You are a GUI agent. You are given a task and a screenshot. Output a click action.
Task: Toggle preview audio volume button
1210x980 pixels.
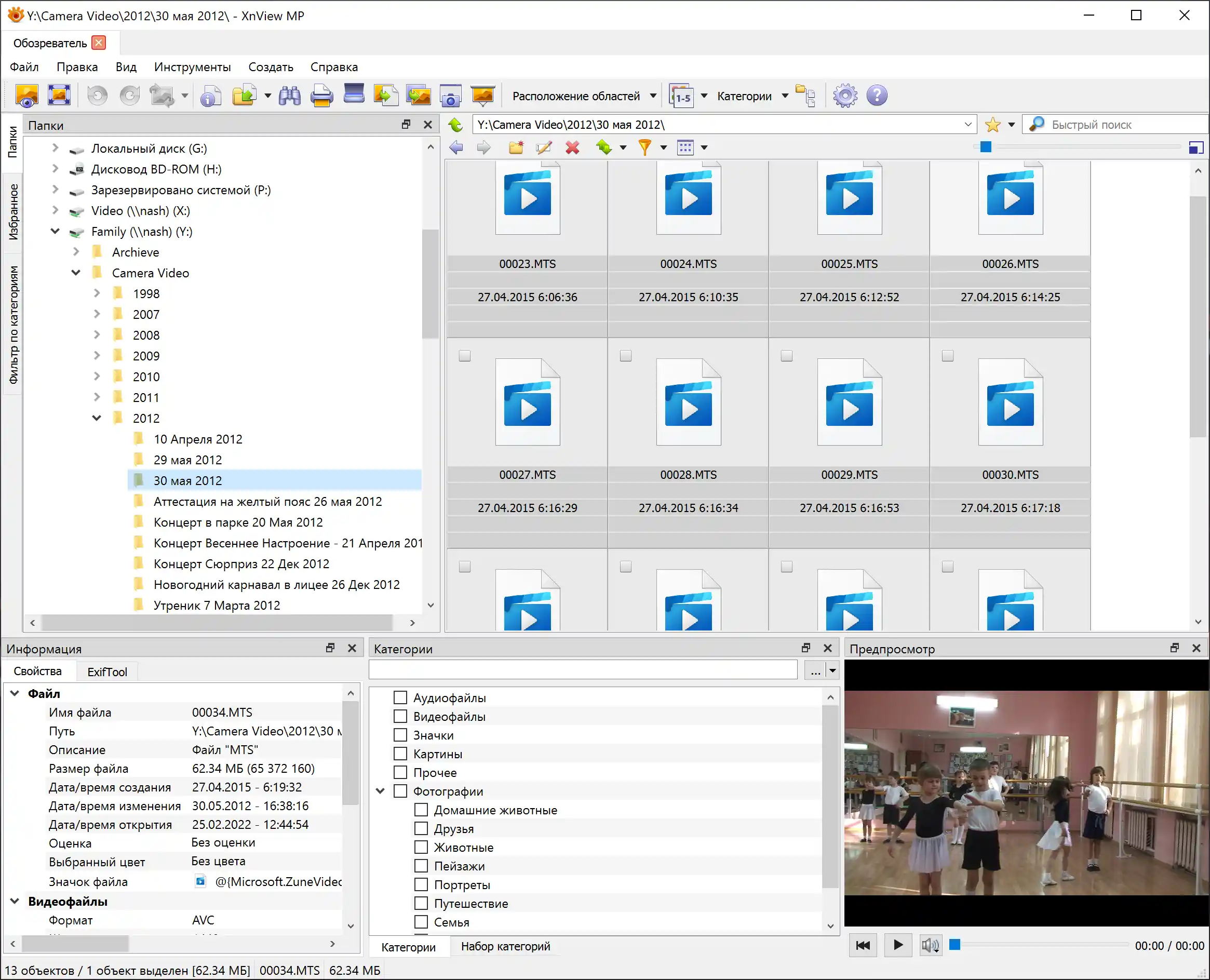[930, 945]
